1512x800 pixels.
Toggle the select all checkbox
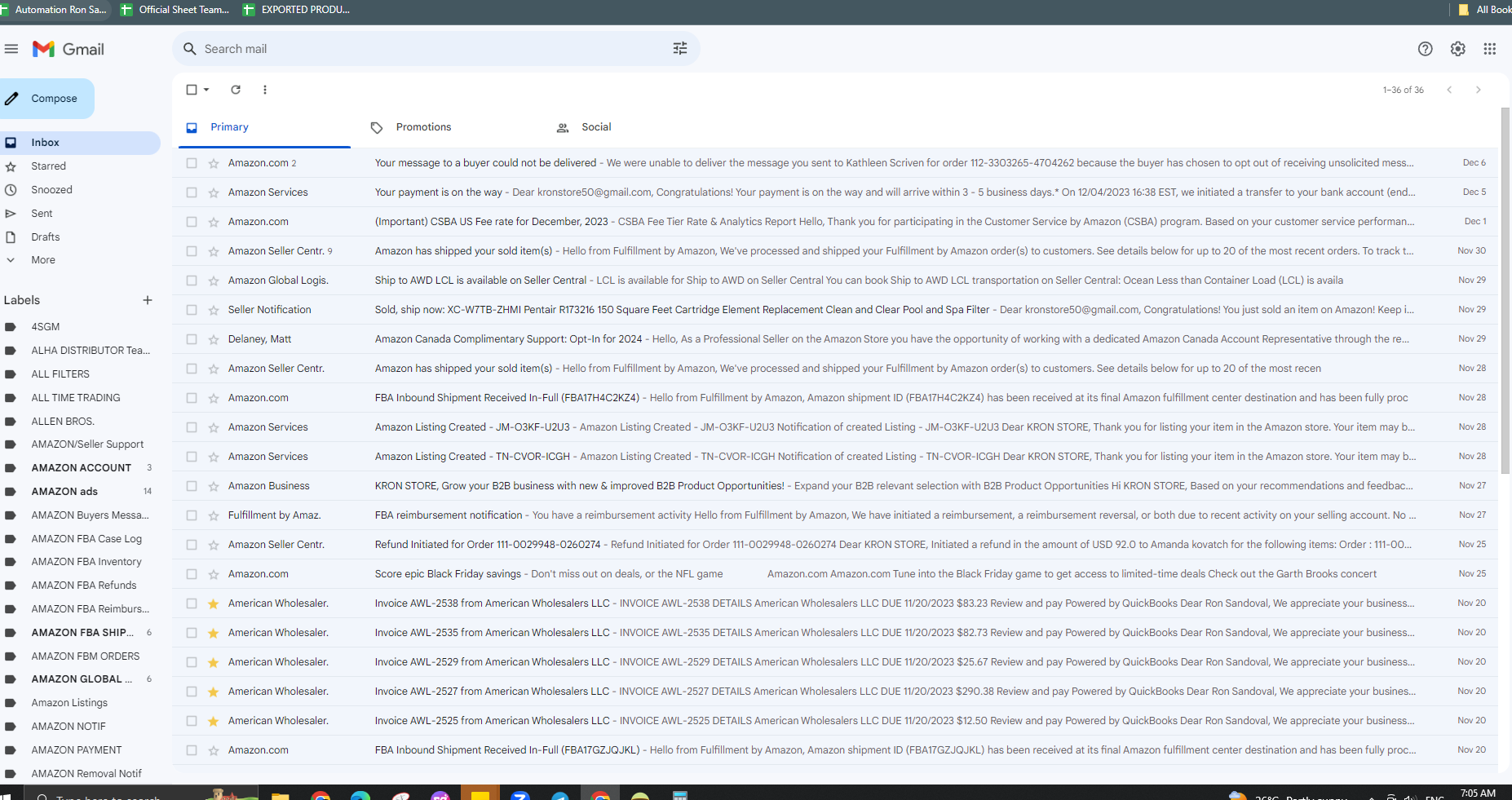point(192,90)
